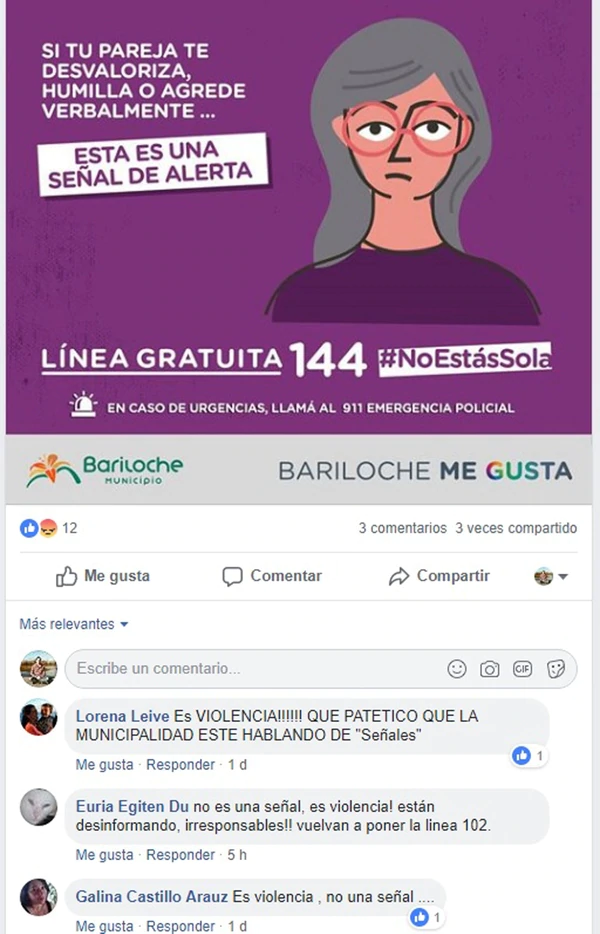Click the angry reaction icon beside 12
The height and width of the screenshot is (934, 600).
pos(48,528)
